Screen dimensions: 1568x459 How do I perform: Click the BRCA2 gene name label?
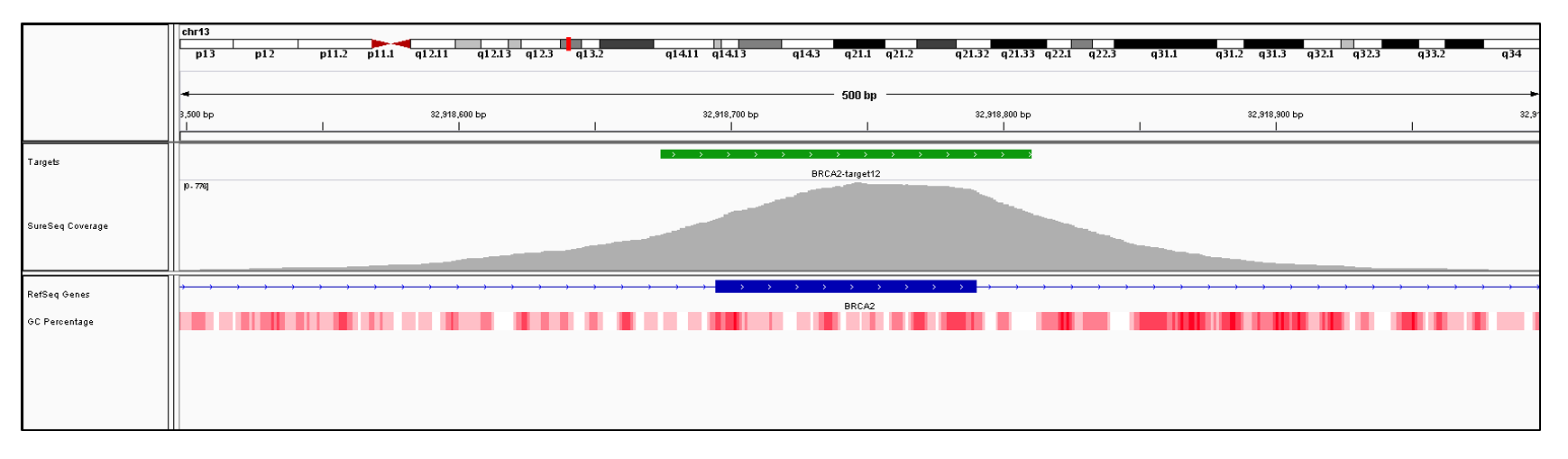[859, 307]
